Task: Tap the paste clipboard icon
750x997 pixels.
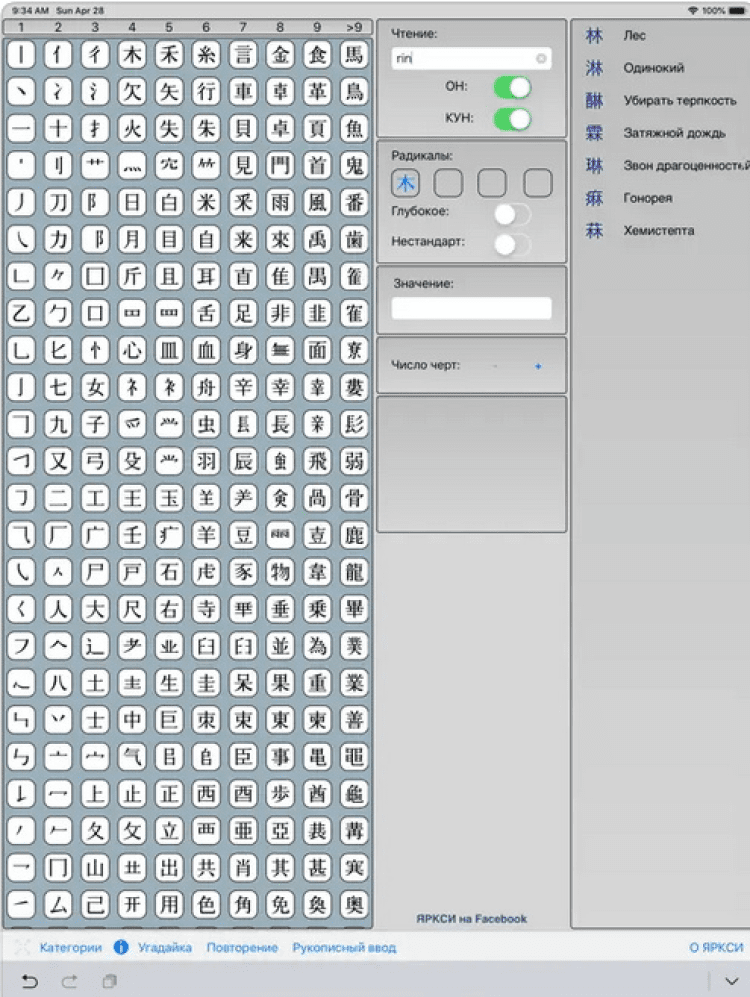Action: (109, 981)
